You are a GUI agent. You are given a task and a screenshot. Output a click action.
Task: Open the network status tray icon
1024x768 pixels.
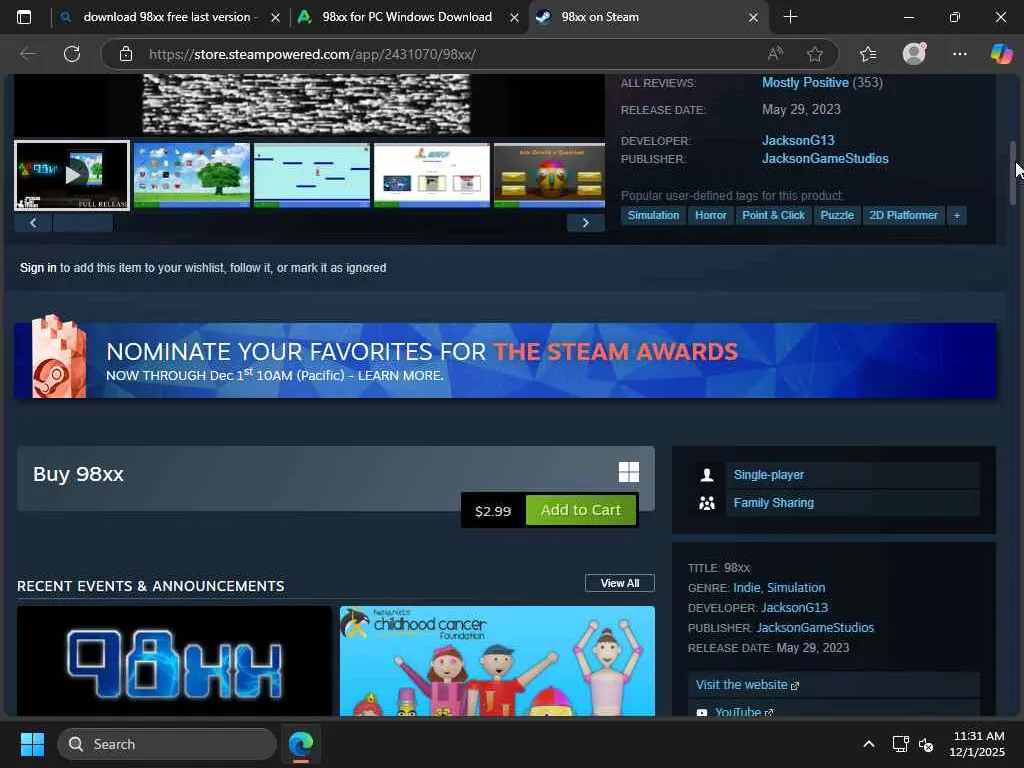click(x=900, y=744)
